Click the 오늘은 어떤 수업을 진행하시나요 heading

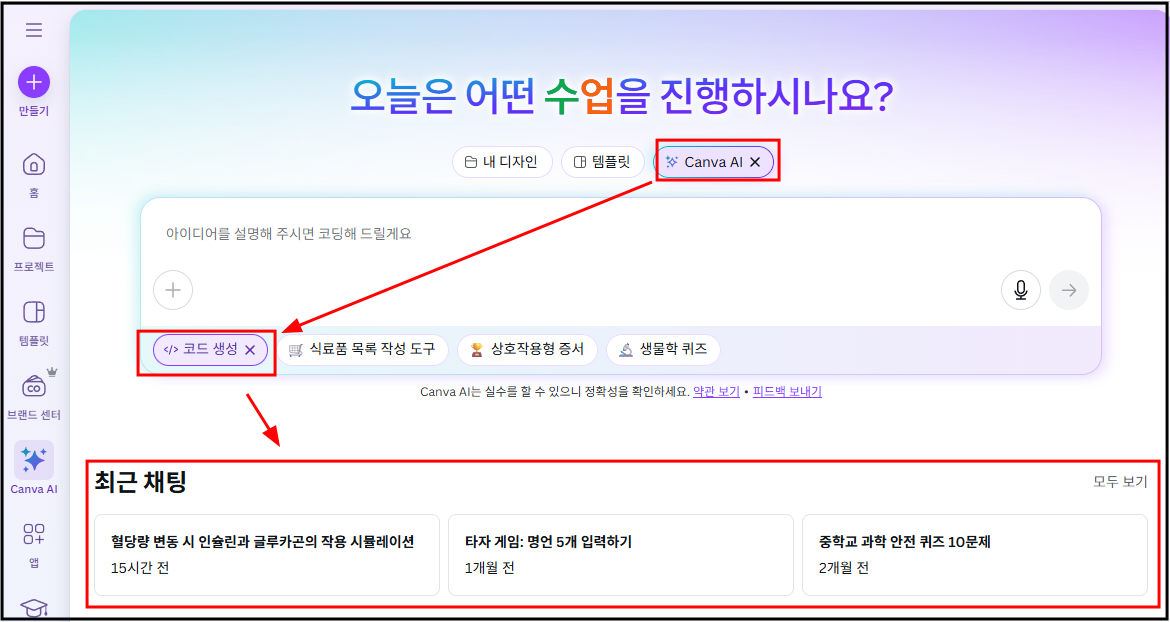(x=622, y=98)
